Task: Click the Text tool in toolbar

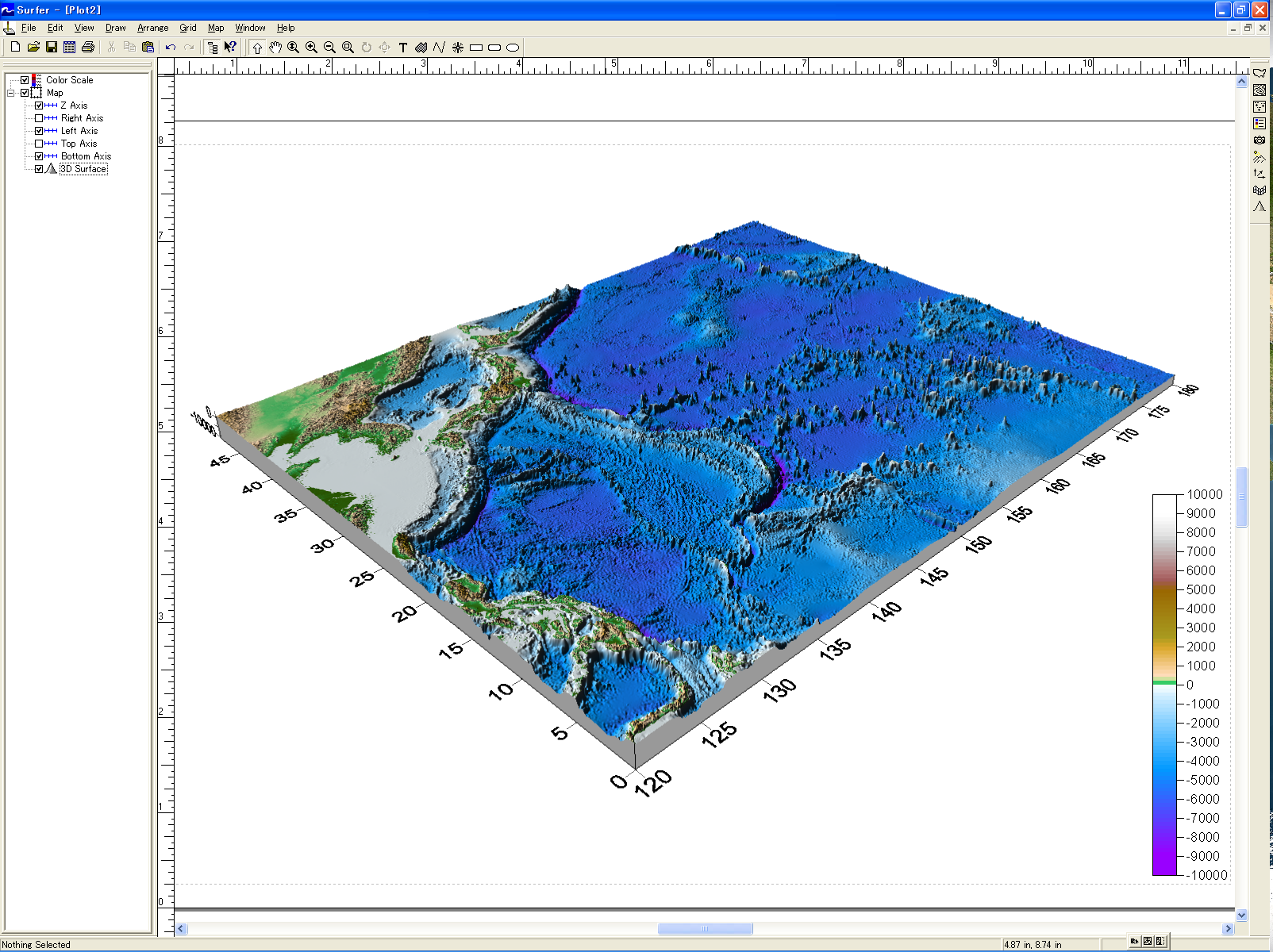Action: 403,48
